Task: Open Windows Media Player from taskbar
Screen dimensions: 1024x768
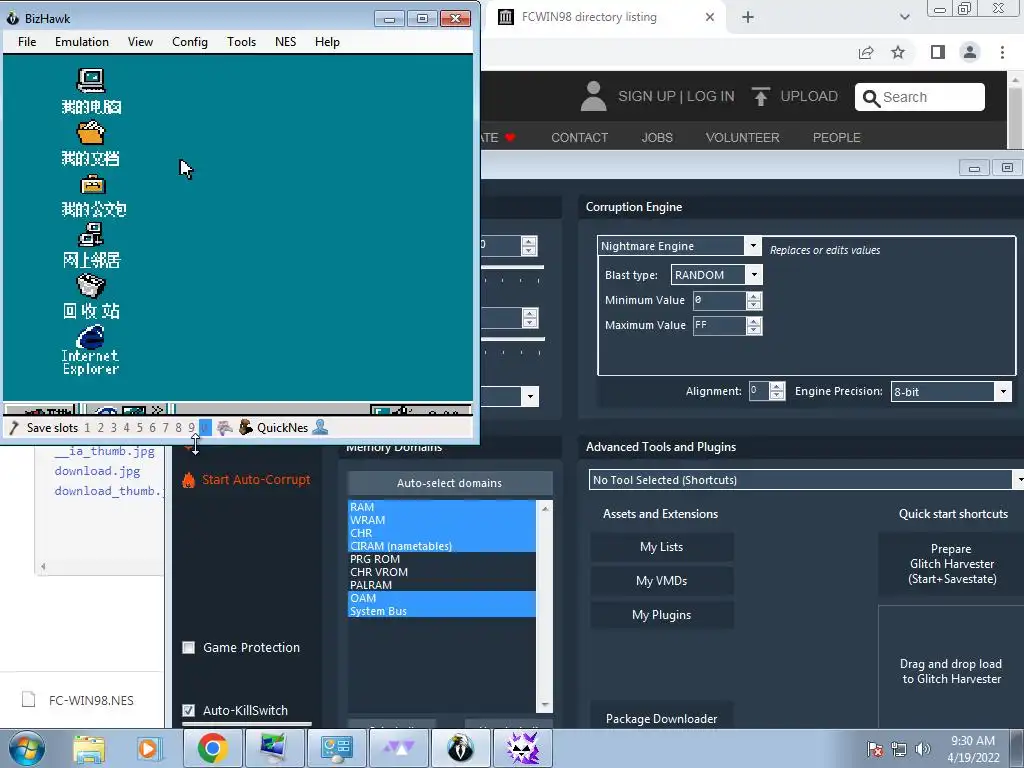Action: tap(148, 748)
